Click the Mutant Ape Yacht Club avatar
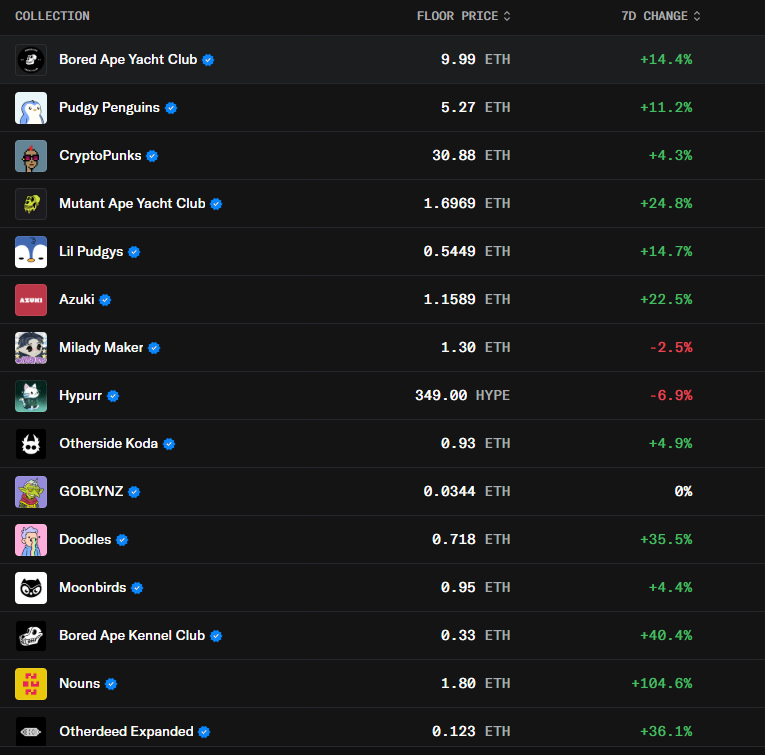 tap(31, 204)
